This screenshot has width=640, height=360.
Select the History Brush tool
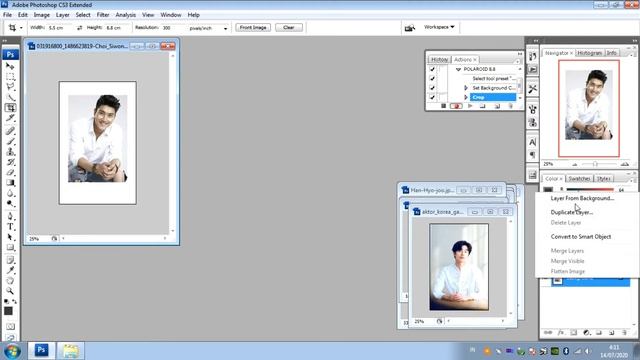tap(10, 162)
